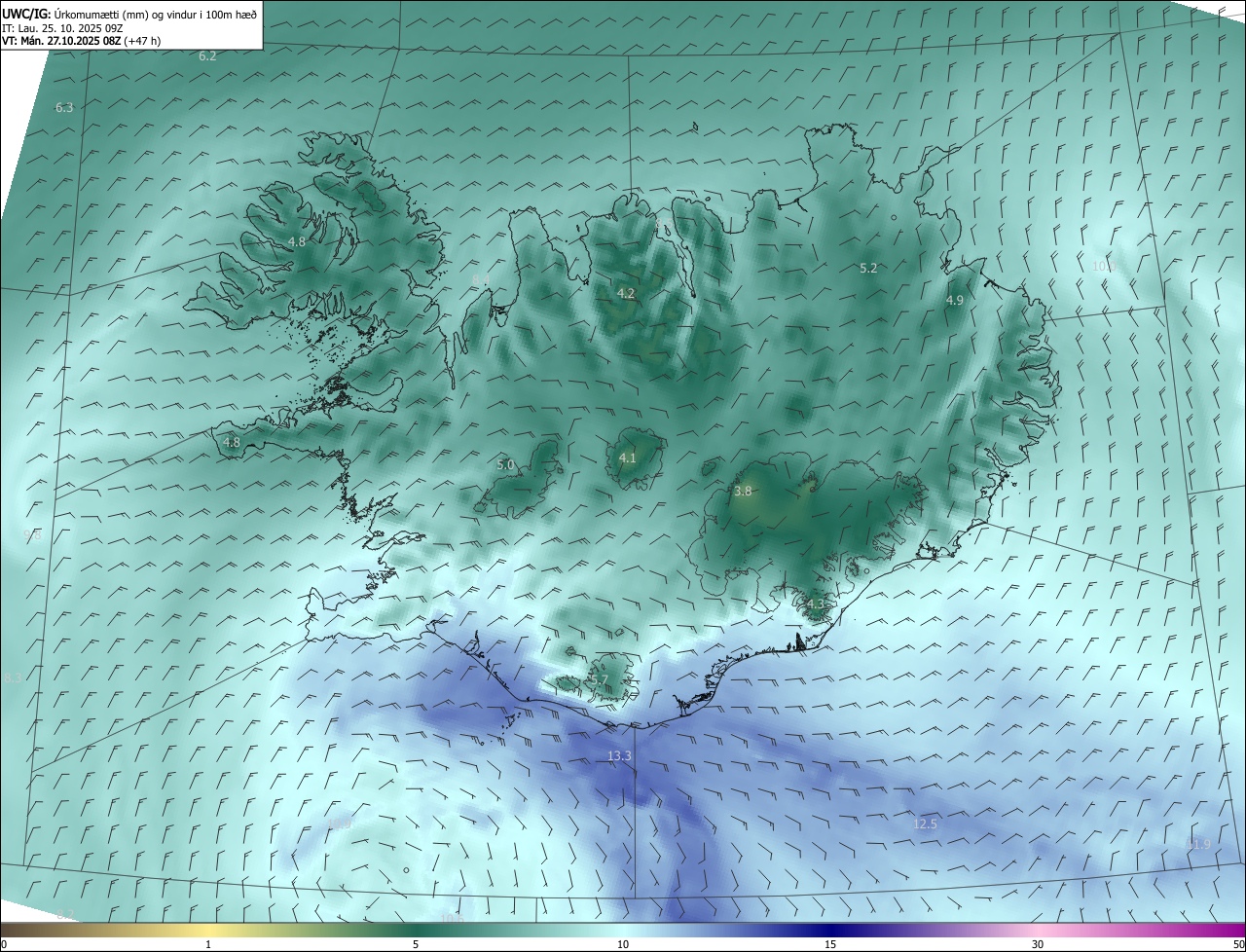Click the 13.3 value south of Iceland

click(619, 756)
